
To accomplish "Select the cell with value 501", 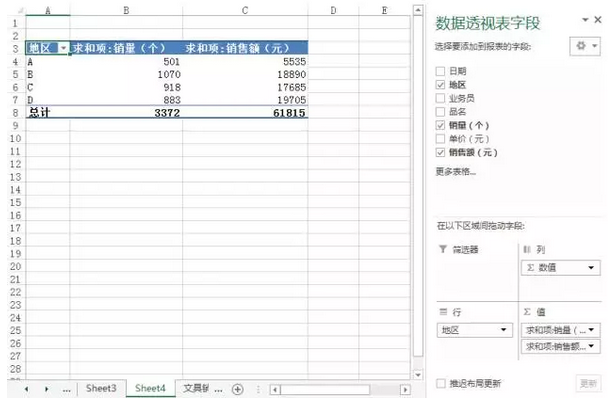I will coord(126,62).
